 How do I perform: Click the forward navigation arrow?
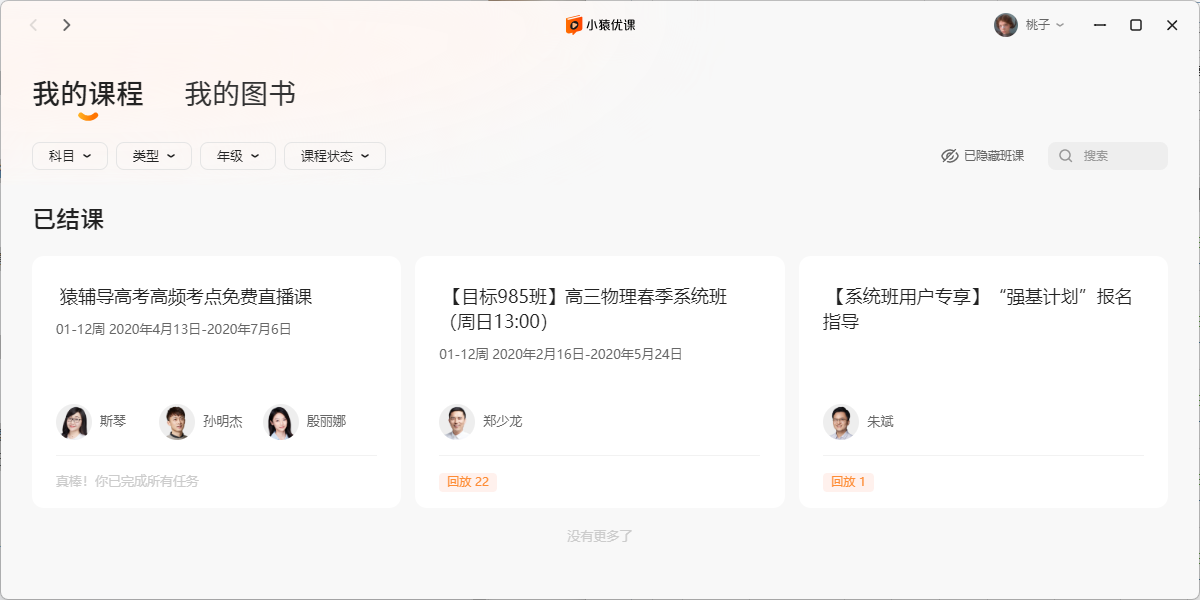(67, 25)
